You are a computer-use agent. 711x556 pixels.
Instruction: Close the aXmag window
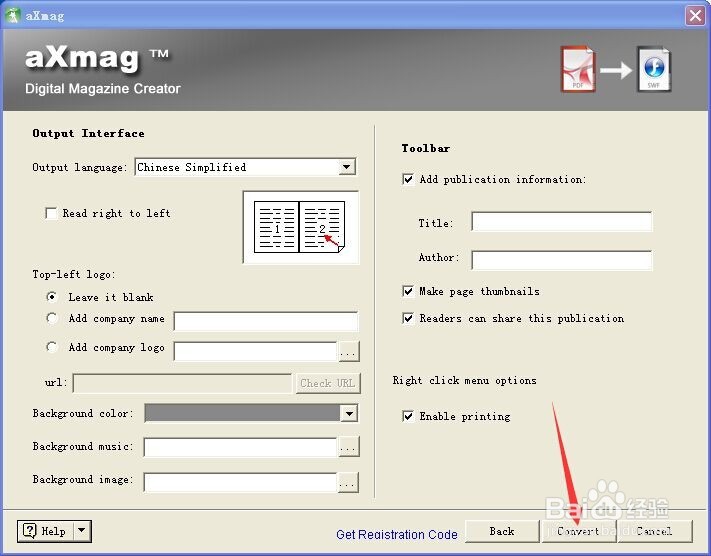(695, 16)
